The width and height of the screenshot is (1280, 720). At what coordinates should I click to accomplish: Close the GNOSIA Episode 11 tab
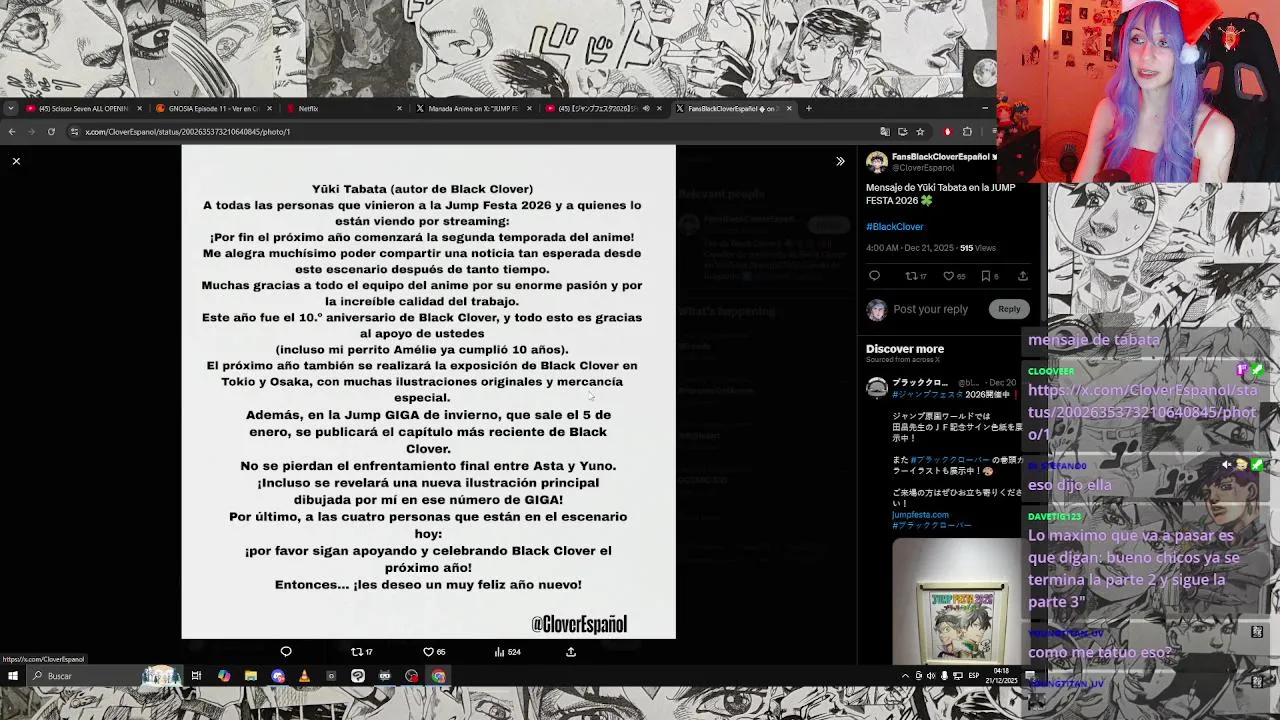click(269, 108)
